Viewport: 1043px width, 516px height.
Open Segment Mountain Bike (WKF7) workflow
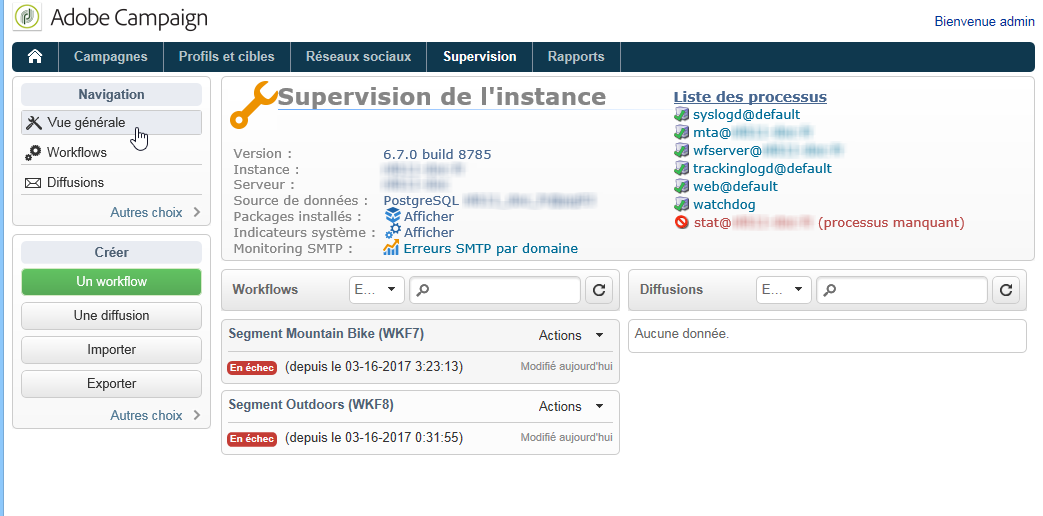click(x=326, y=334)
